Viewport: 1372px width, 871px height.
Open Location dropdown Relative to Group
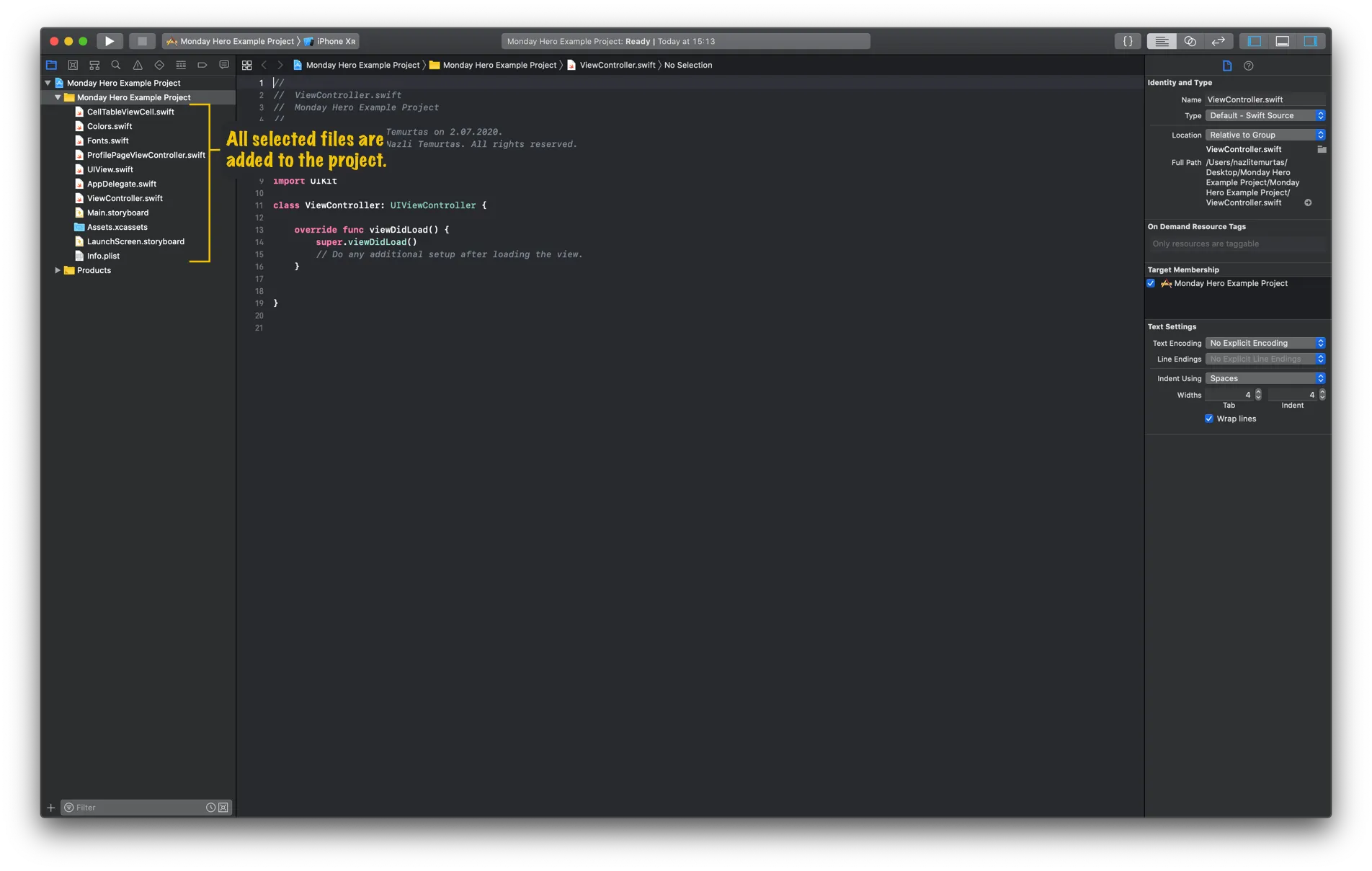coord(1265,135)
